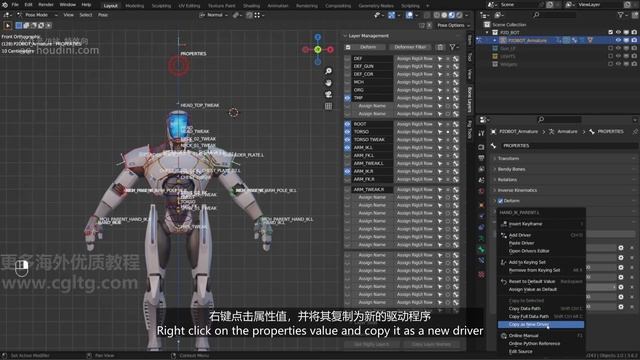Open the Bone Layers sidebar tab
Viewport: 640px width, 360px height.
[470, 99]
